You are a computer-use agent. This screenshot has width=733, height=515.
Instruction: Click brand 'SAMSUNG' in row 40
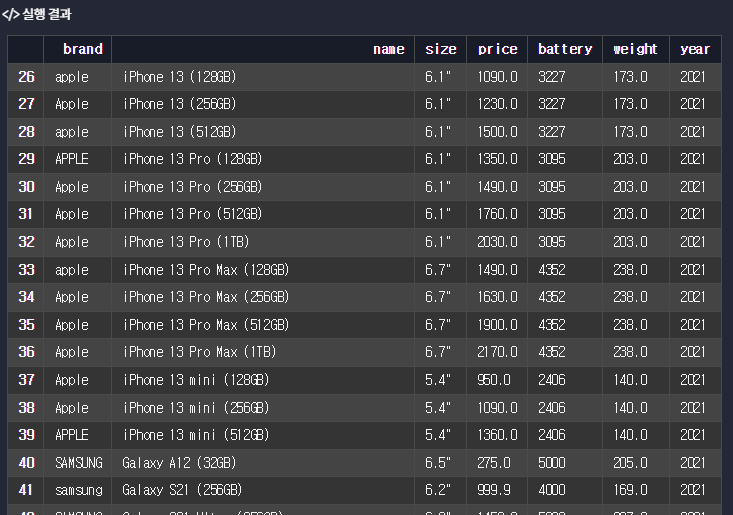(79, 463)
